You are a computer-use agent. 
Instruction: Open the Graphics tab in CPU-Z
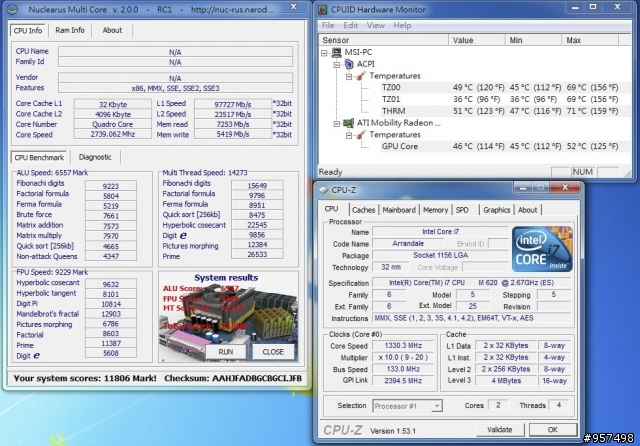coord(496,210)
